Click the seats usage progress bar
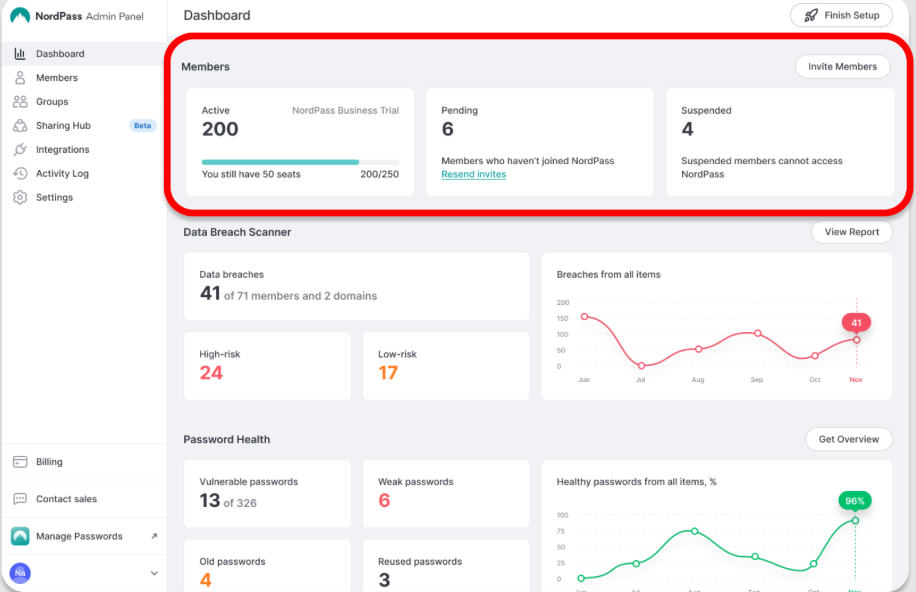Image resolution: width=916 pixels, height=592 pixels. click(300, 161)
